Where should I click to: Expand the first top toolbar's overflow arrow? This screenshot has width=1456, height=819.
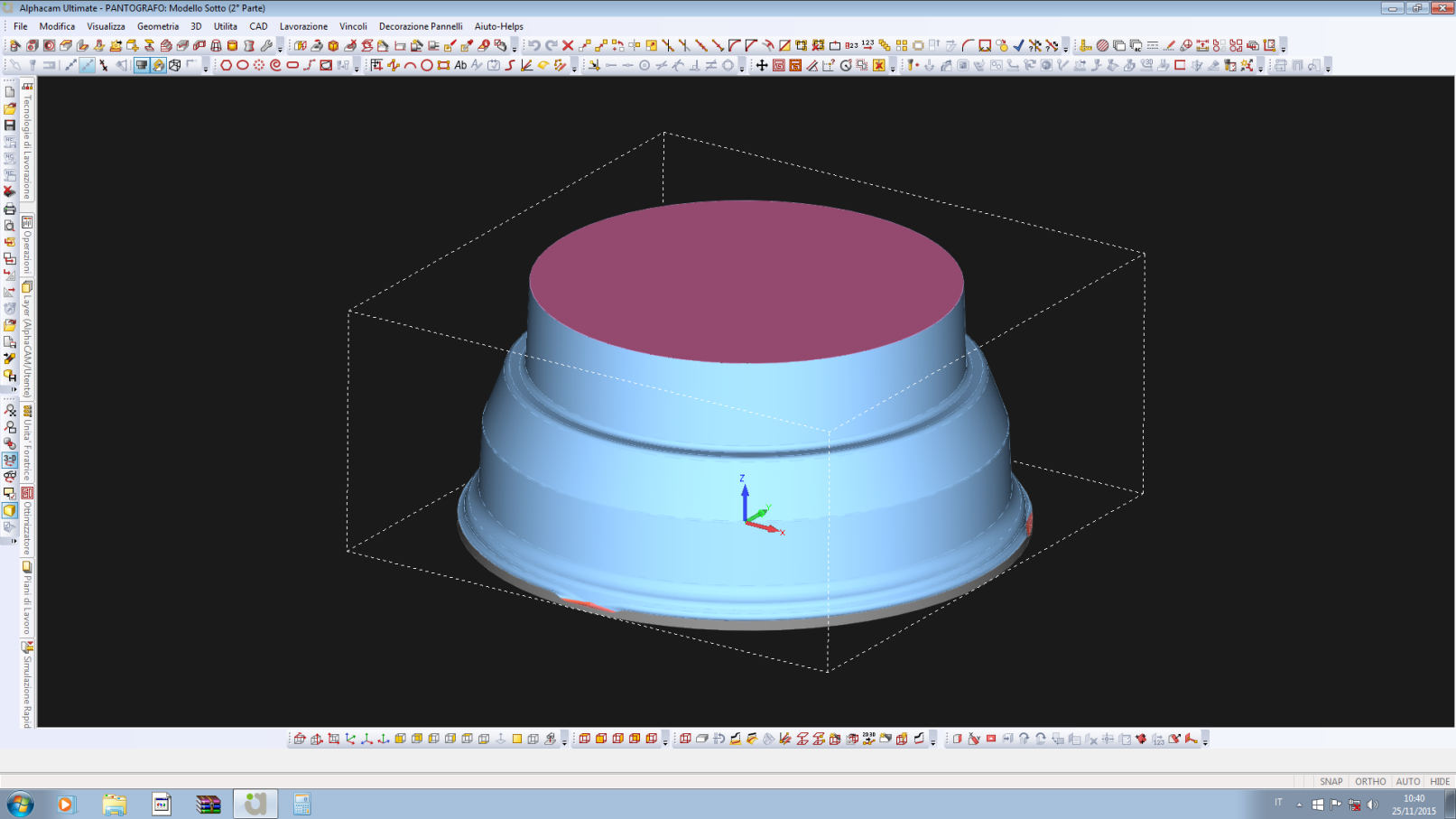point(280,46)
